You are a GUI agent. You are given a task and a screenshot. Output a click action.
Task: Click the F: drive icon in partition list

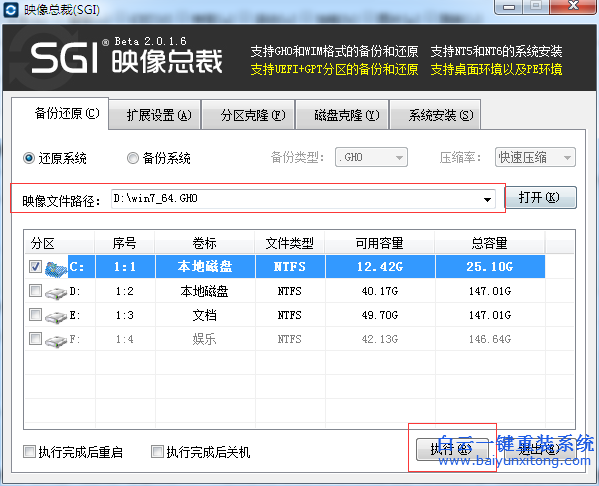(x=56, y=341)
